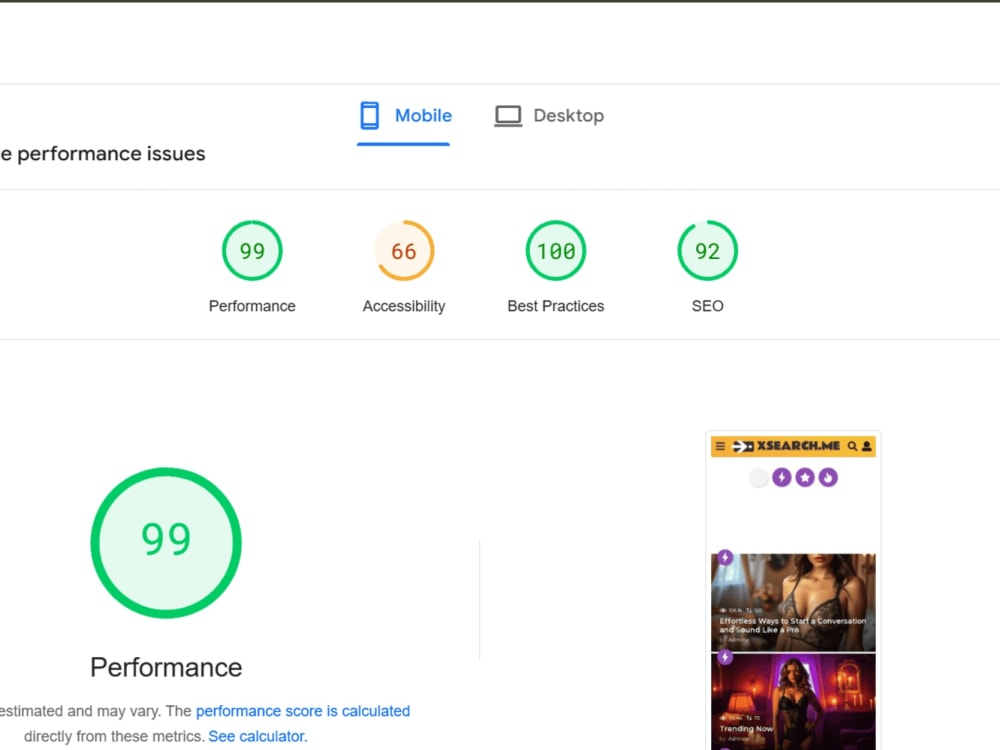This screenshot has width=1000, height=750.
Task: Click the lightning badge on the Trending Now card
Action: (x=725, y=657)
